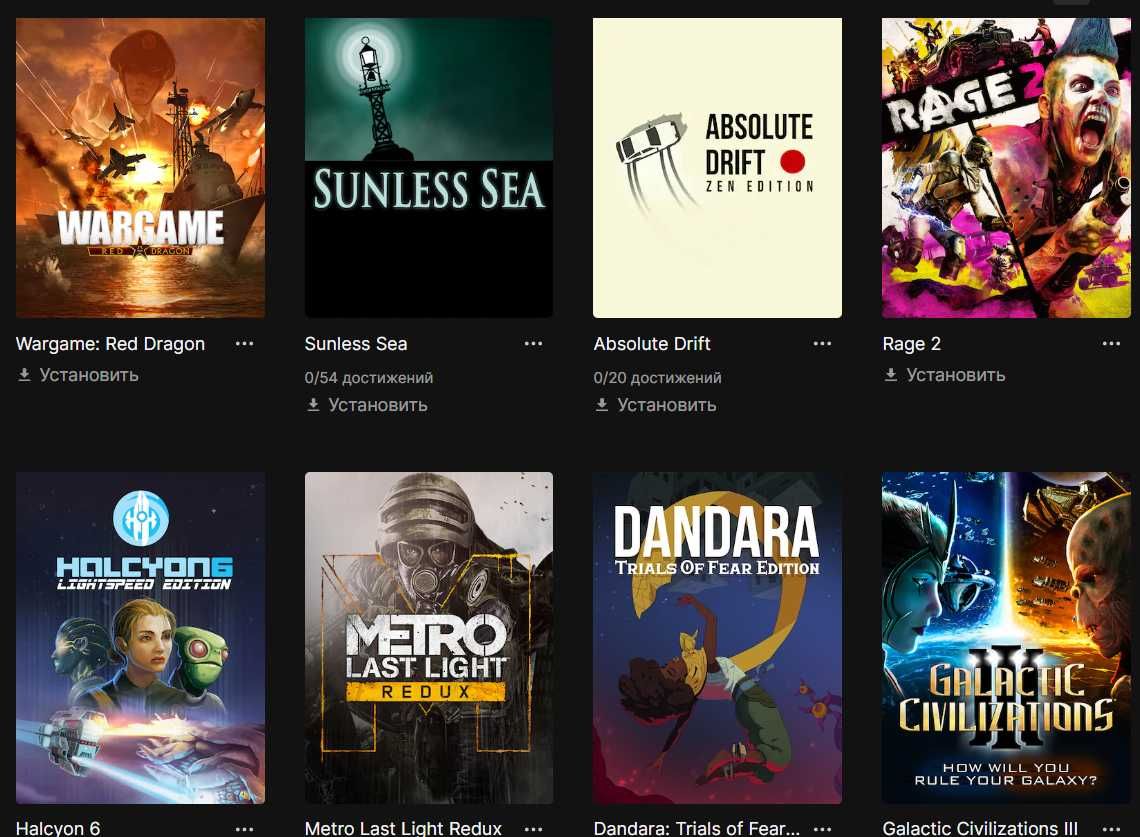Click the Rage 2 title text
Viewport: 1140px width, 837px height.
(912, 344)
